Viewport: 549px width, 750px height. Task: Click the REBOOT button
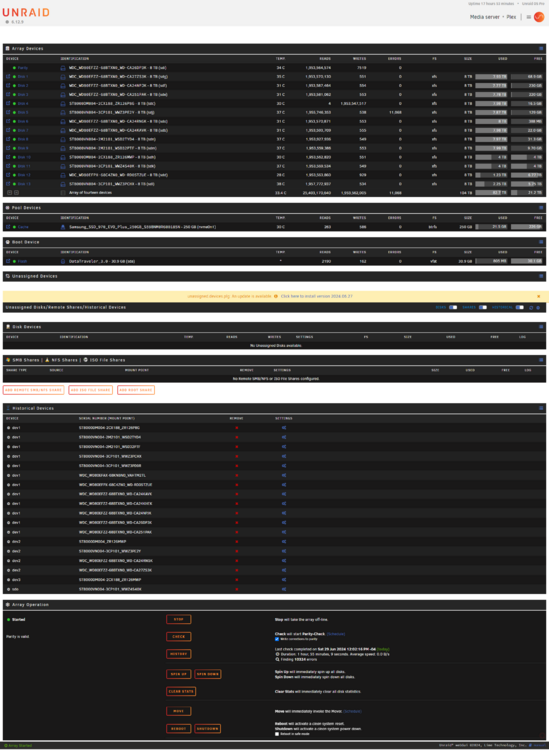tap(178, 729)
